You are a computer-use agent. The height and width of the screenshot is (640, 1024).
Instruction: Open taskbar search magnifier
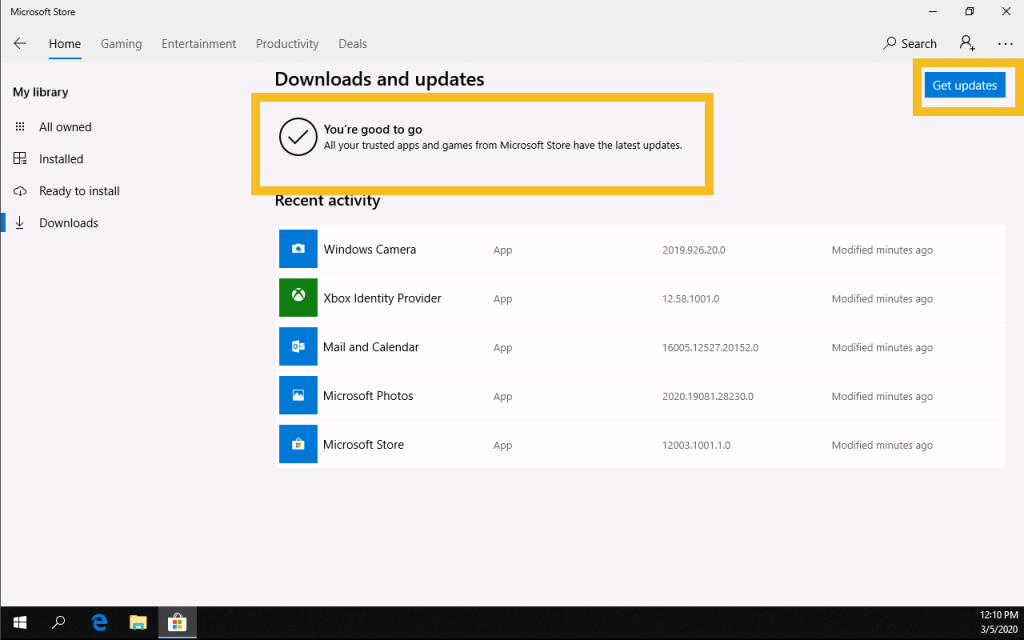click(x=59, y=623)
